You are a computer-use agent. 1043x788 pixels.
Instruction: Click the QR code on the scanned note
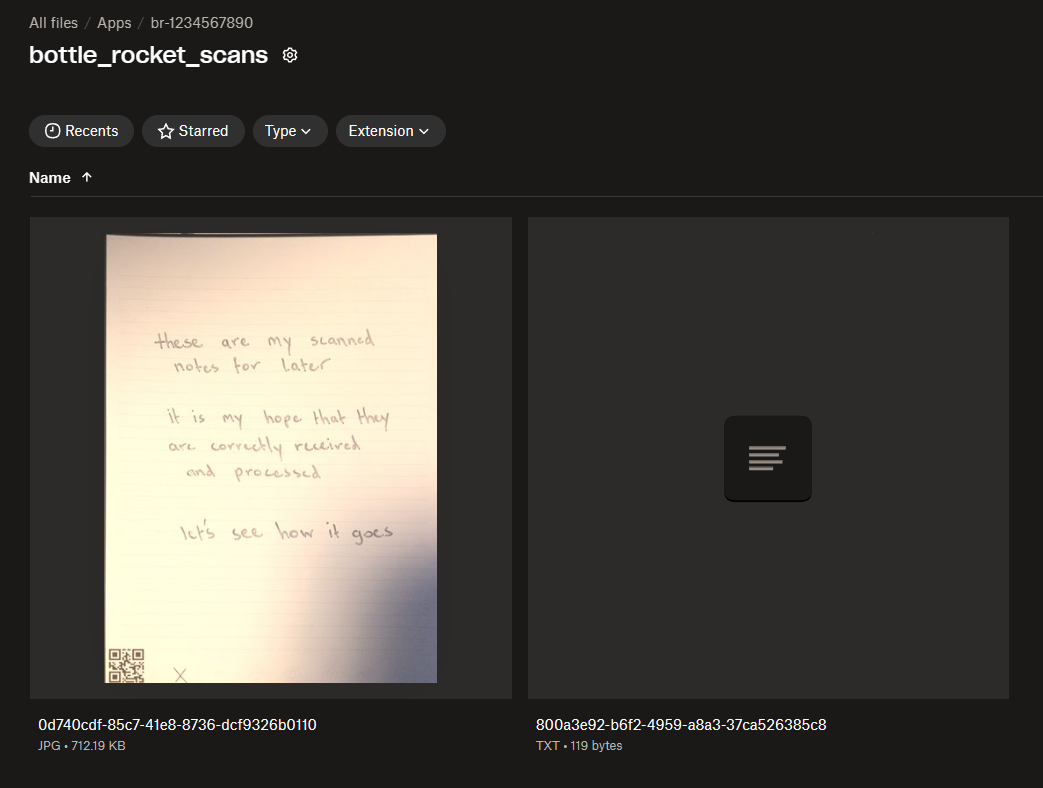[x=126, y=665]
